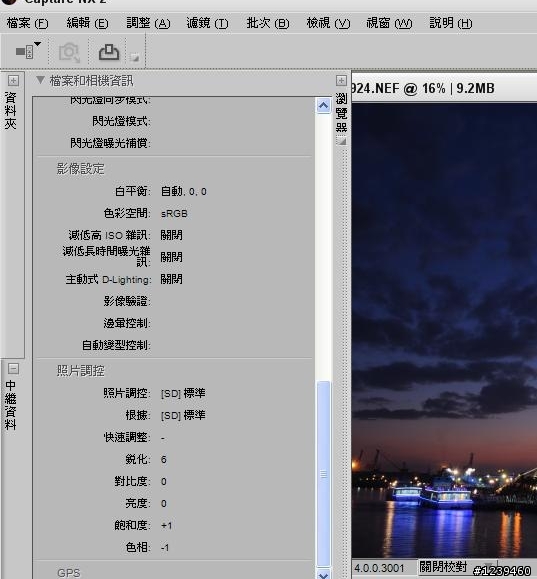Viewport: 537px width, 579px height.
Task: Open the 編輯 (E) menu
Action: pyautogui.click(x=88, y=23)
